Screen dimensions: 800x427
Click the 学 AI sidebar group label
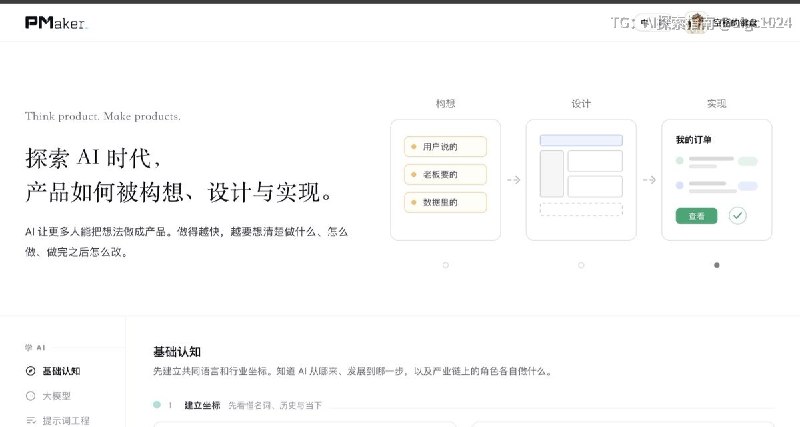(x=35, y=347)
